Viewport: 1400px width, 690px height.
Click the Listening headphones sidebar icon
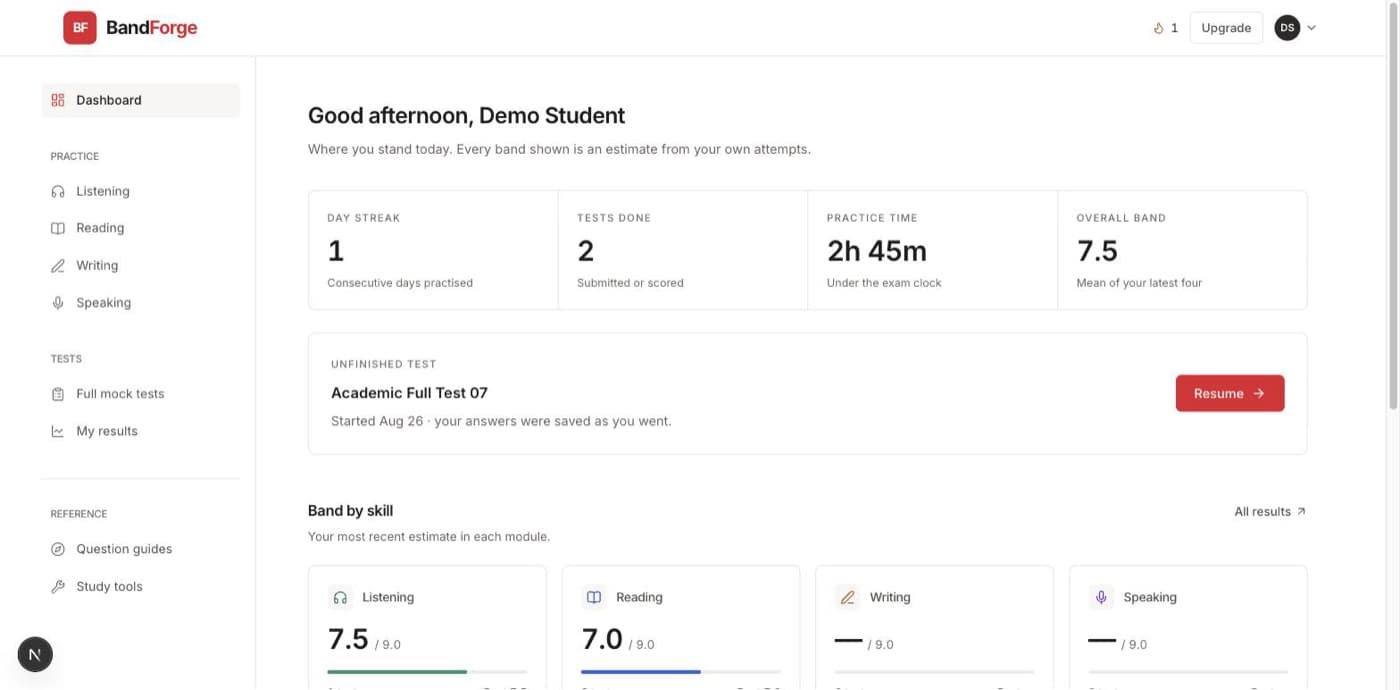tap(58, 191)
